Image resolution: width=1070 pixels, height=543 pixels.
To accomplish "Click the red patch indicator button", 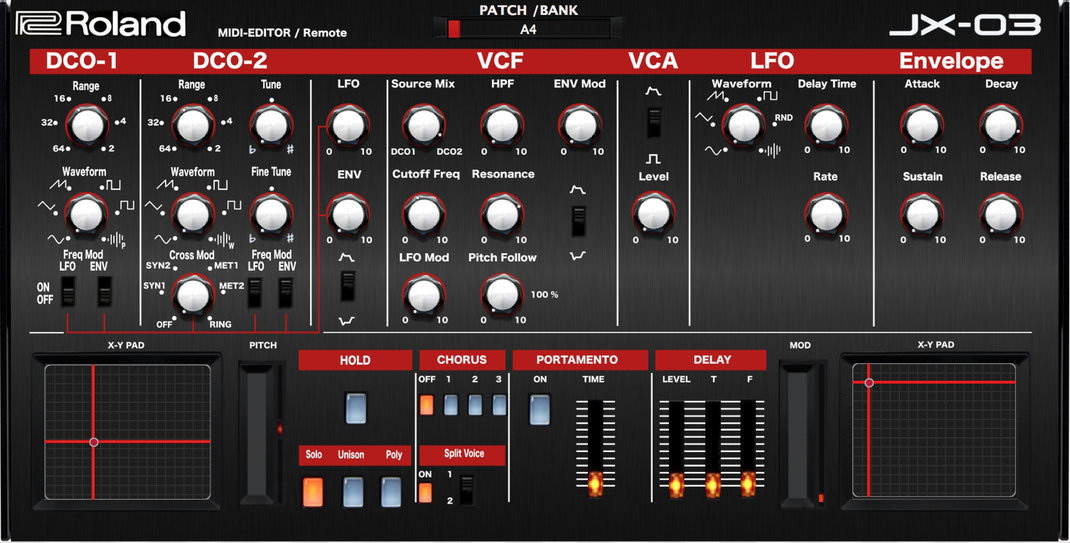I will pyautogui.click(x=454, y=29).
